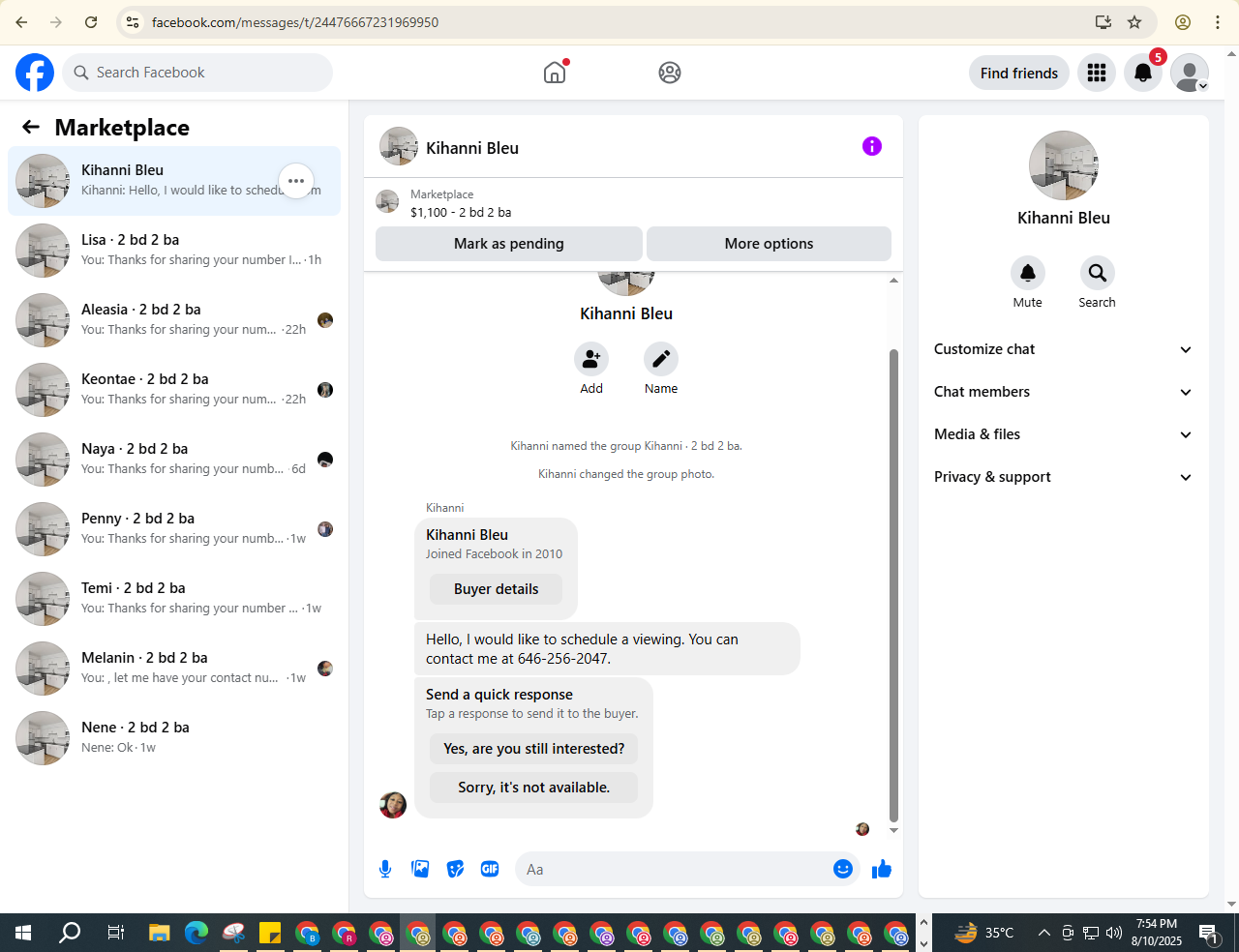Send quick response Yes, are you still interested?
Viewport: 1239px width, 952px height.
pos(533,749)
